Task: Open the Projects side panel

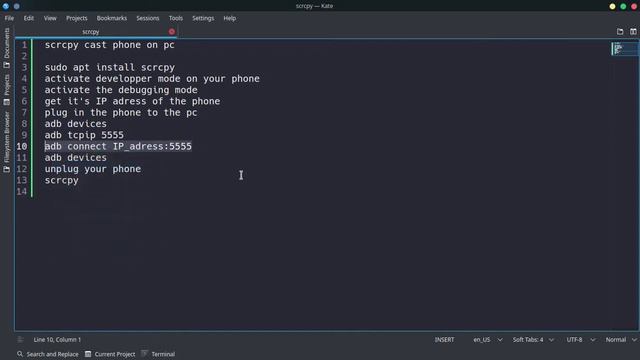Action: (7, 90)
